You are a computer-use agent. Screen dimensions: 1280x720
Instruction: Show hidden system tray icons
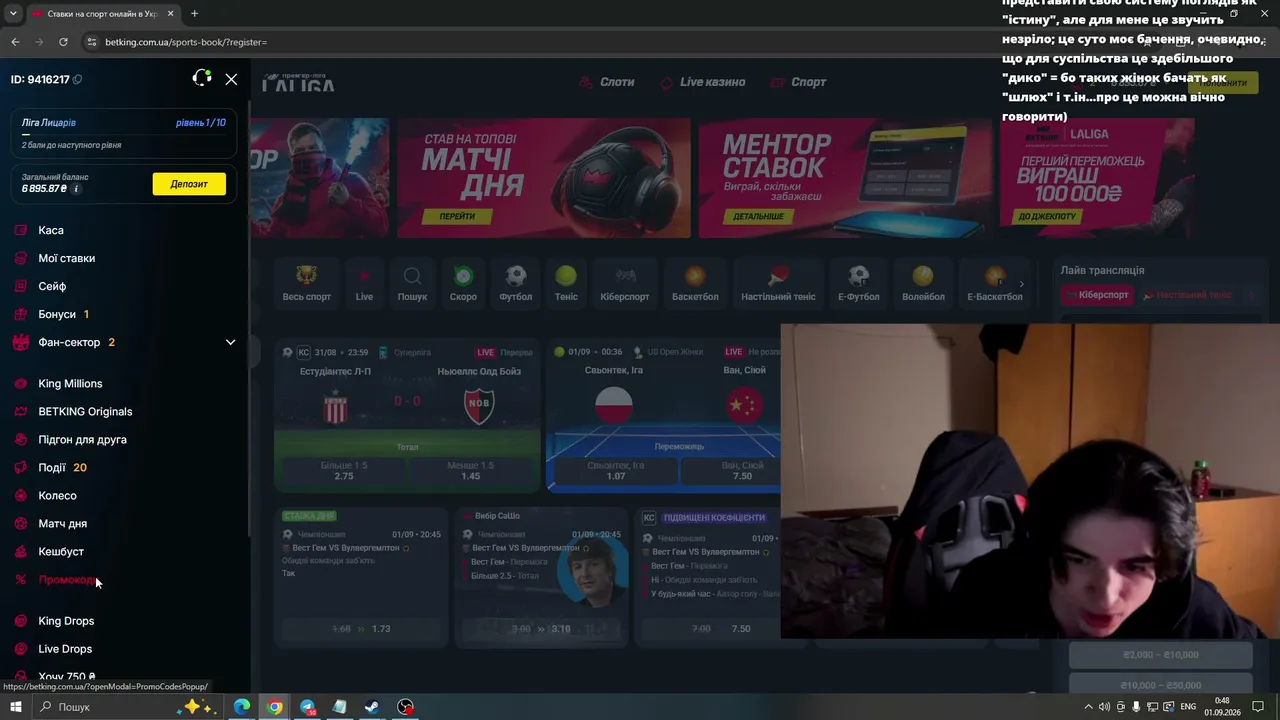[1088, 707]
